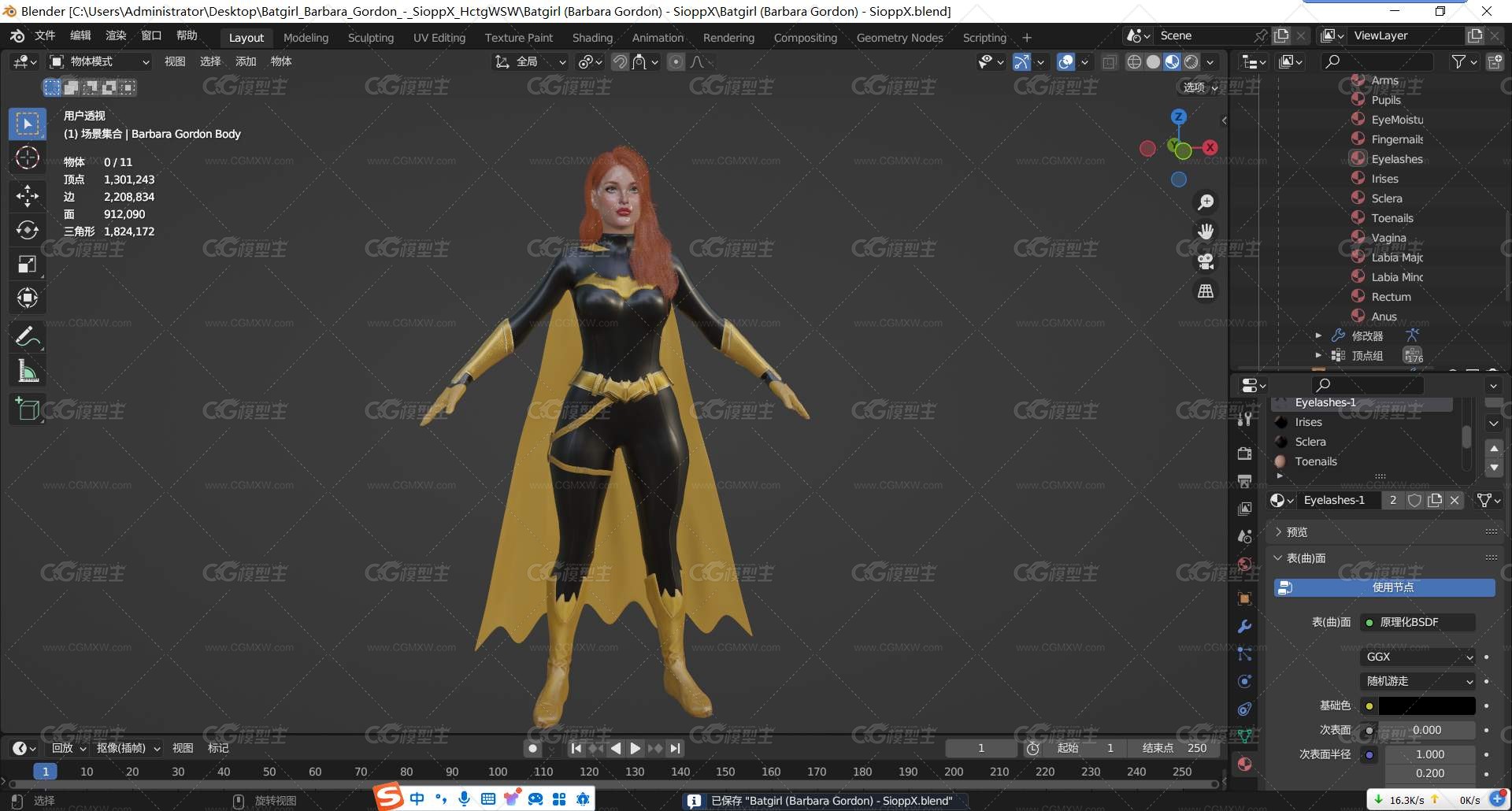Switch to wireframe viewport shading
The image size is (1512, 811).
click(1134, 61)
